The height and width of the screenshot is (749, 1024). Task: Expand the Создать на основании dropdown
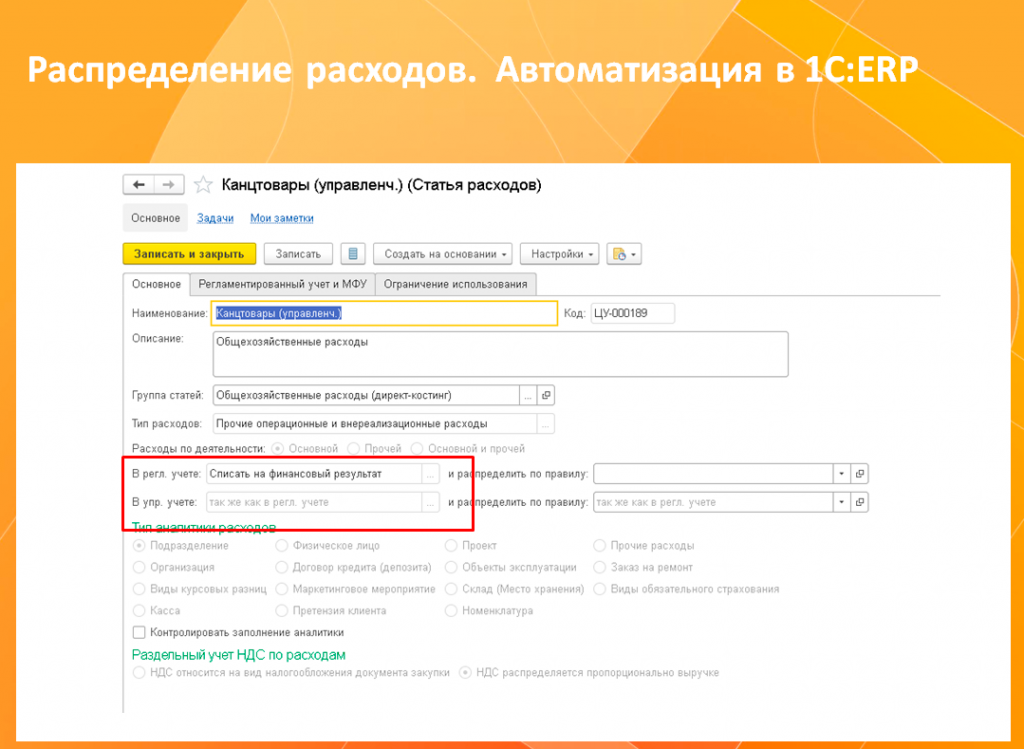[x=443, y=254]
